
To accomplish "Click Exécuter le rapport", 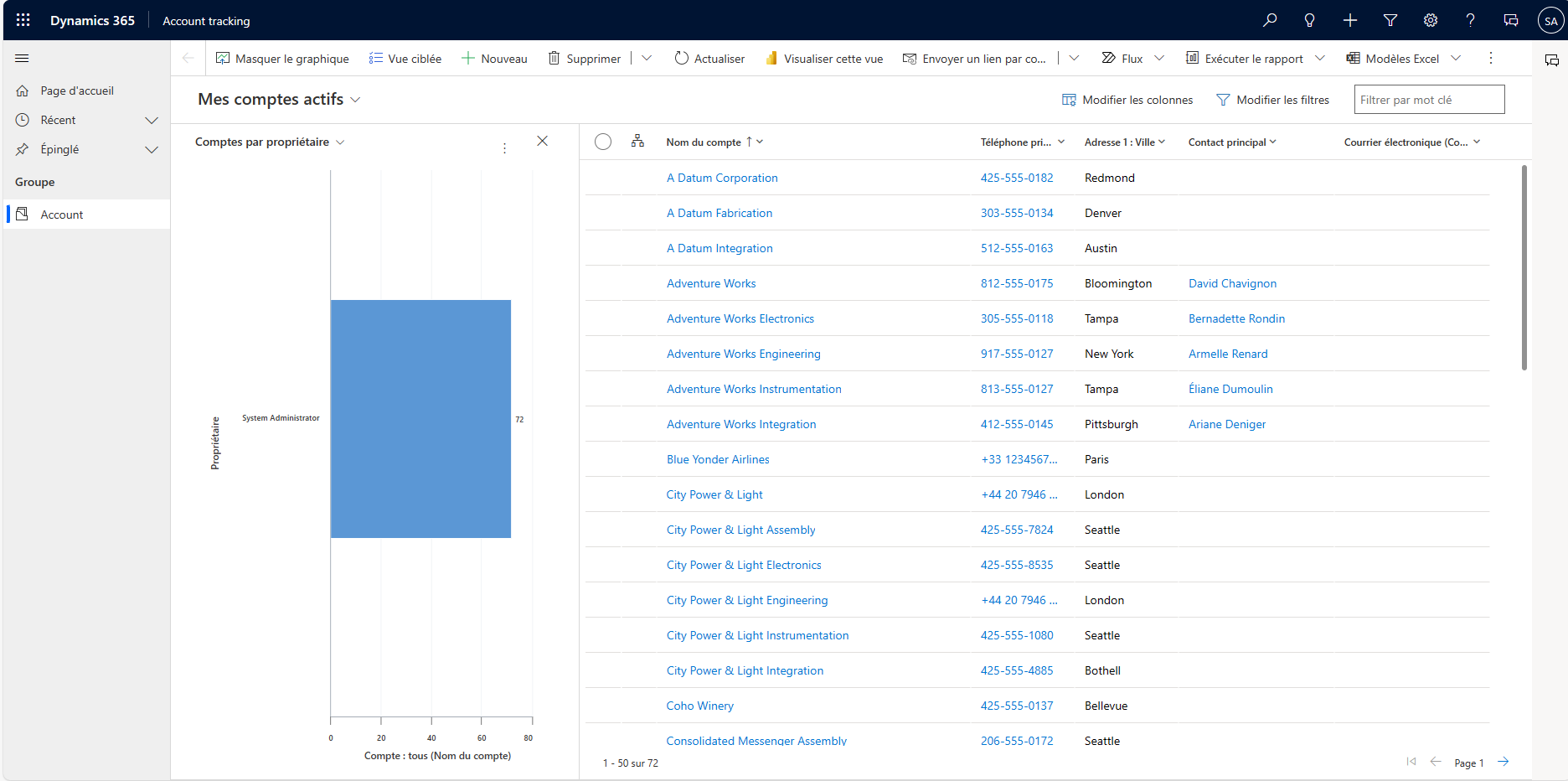I will click(x=1245, y=59).
